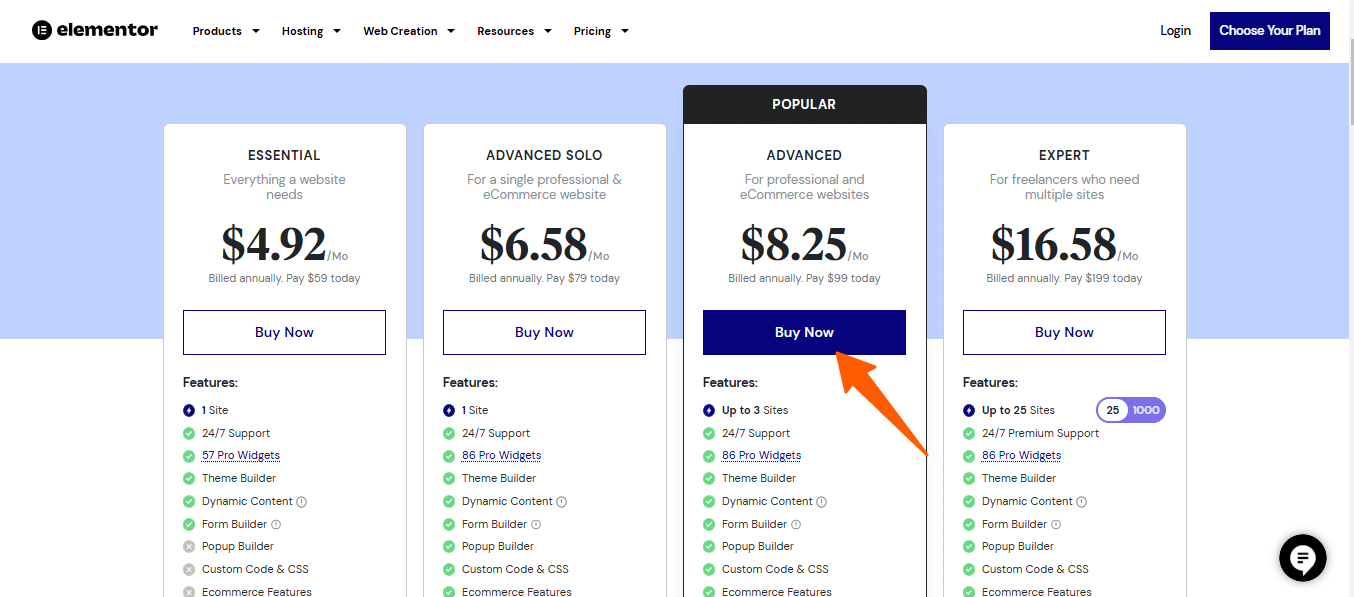1354x597 pixels.
Task: Click 'Ecommerce Features' in the Expert column
Action: click(1036, 591)
